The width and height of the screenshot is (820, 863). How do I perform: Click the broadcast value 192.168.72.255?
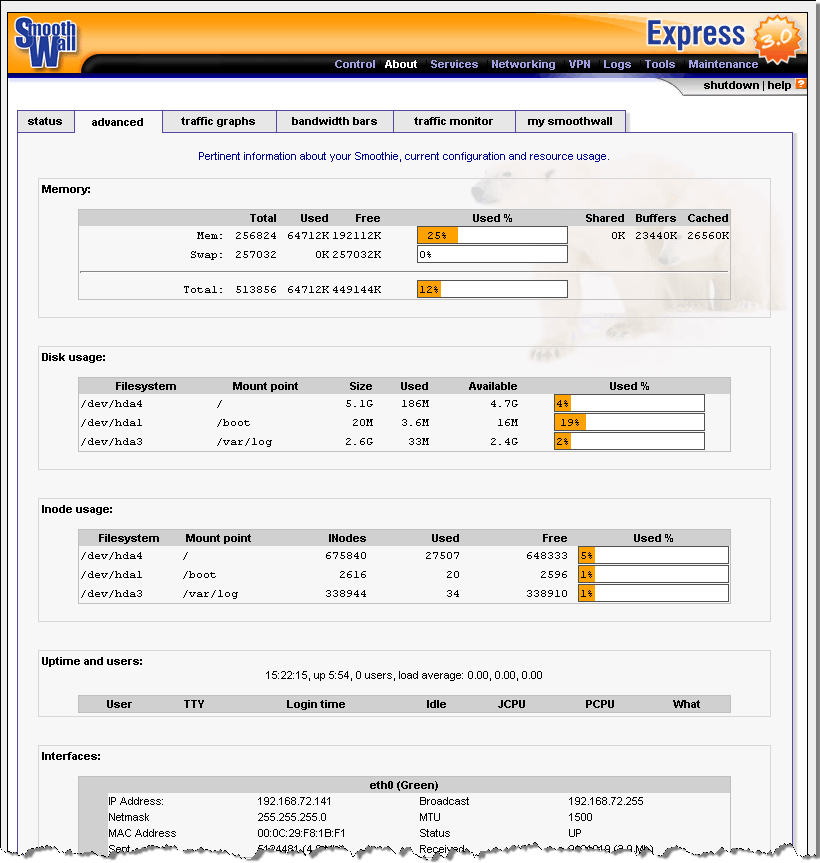605,801
